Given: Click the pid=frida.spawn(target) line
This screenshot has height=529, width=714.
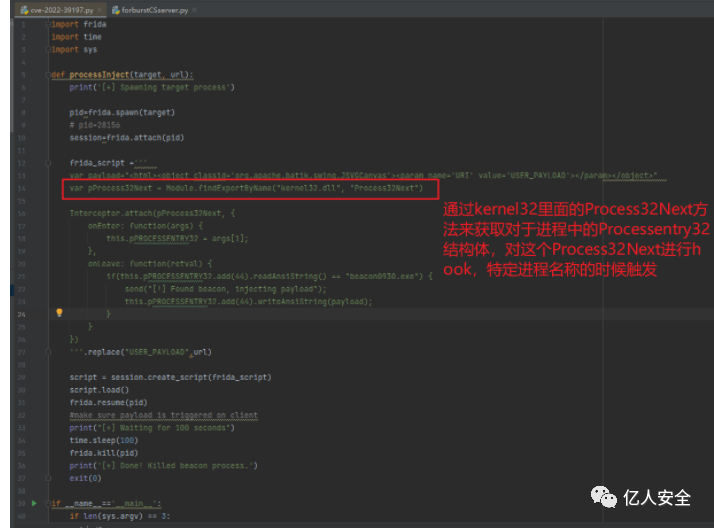Looking at the screenshot, I should tap(122, 112).
